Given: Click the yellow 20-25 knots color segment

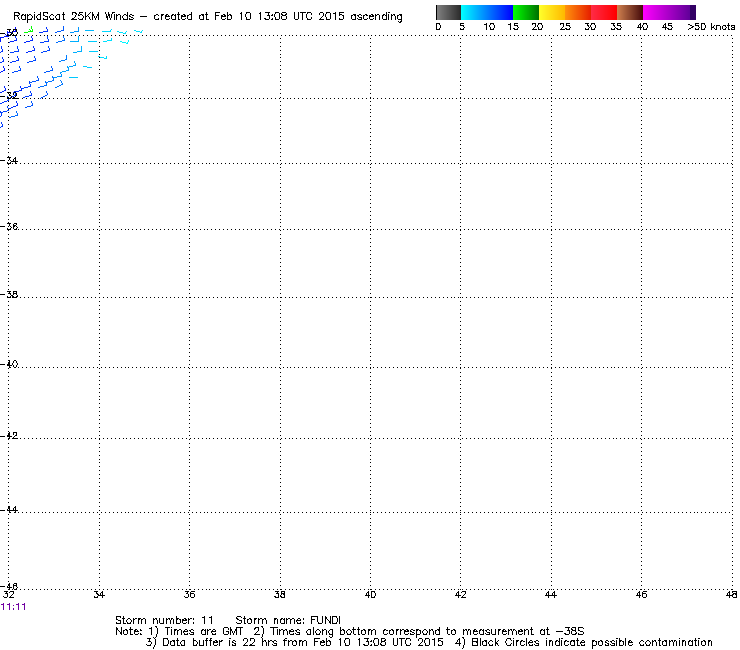Looking at the screenshot, I should (552, 12).
